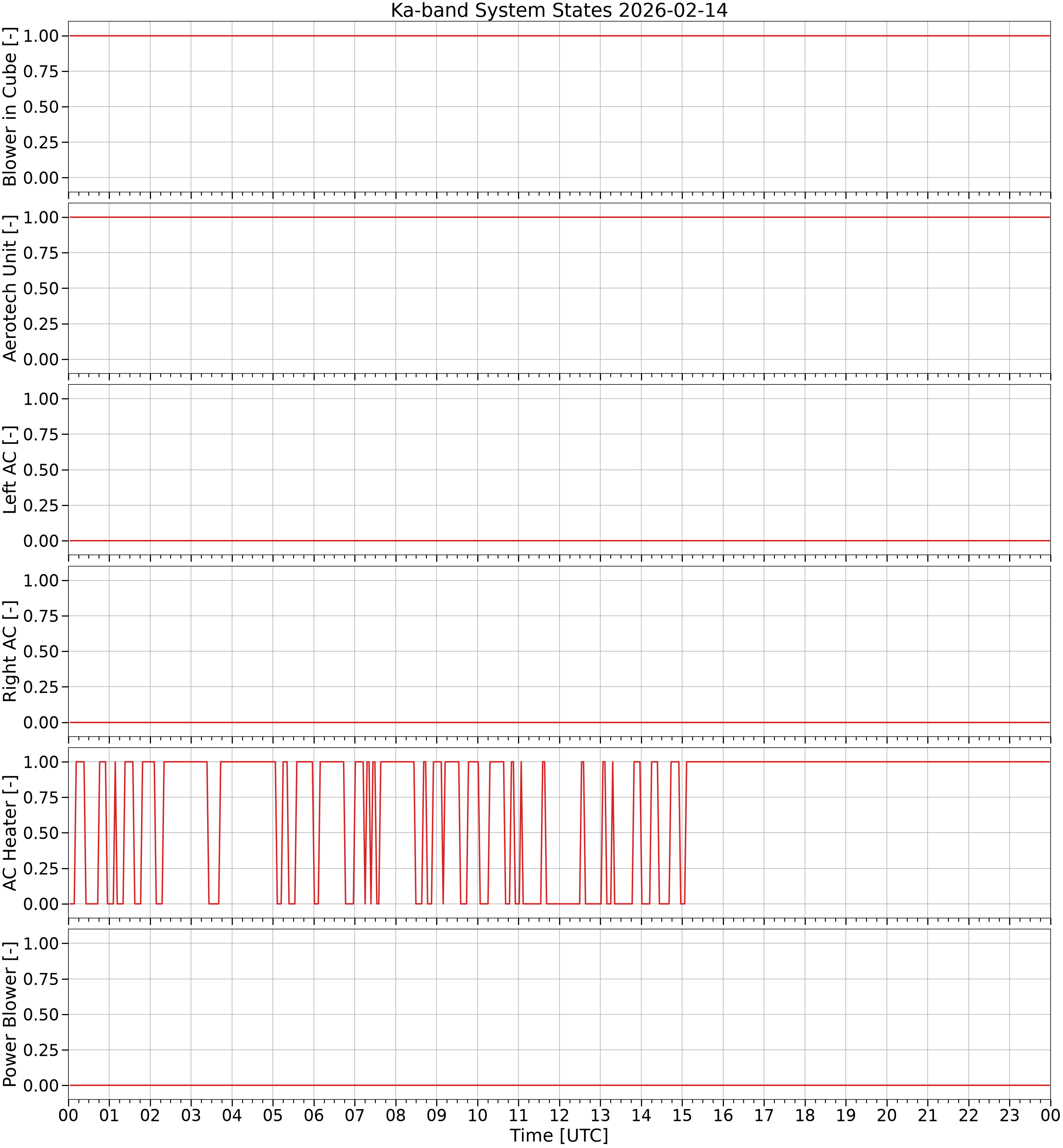The height and width of the screenshot is (1148, 1063).
Task: Click the Aerotech Unit axis label
Action: 10,288
